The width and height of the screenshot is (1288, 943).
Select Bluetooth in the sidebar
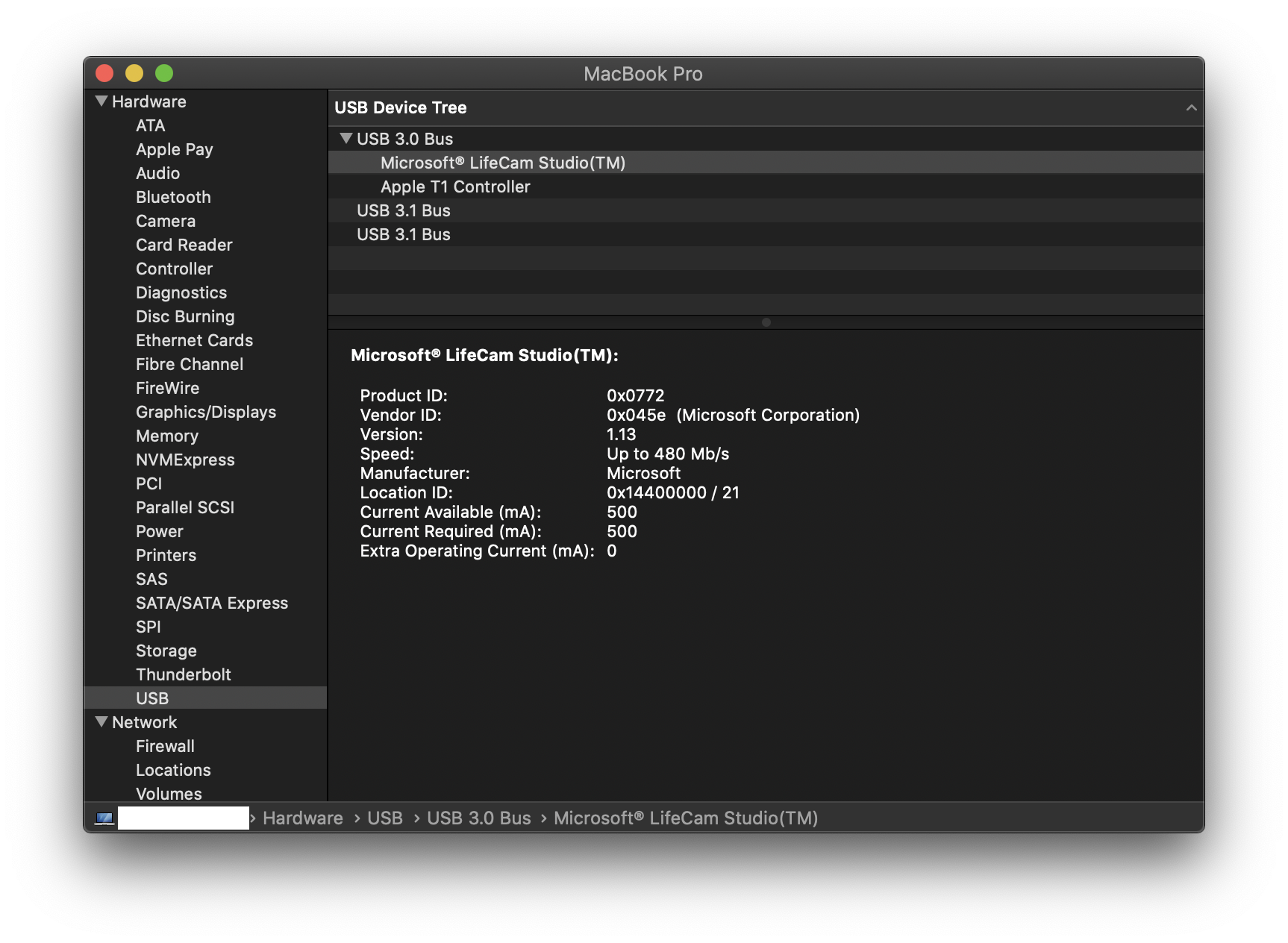pos(174,197)
